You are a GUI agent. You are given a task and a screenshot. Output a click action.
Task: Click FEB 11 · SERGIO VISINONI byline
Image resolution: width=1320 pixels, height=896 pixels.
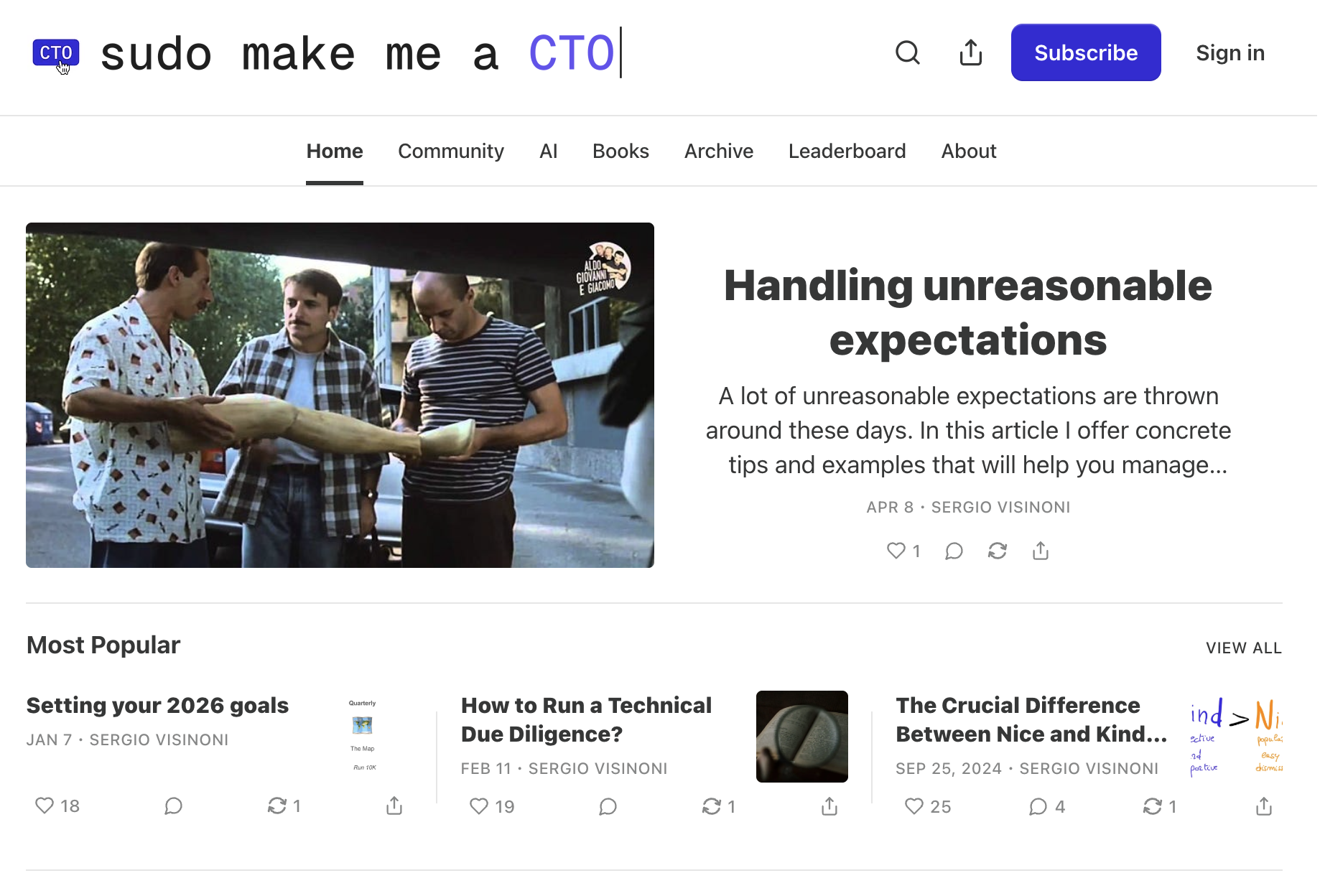564,768
